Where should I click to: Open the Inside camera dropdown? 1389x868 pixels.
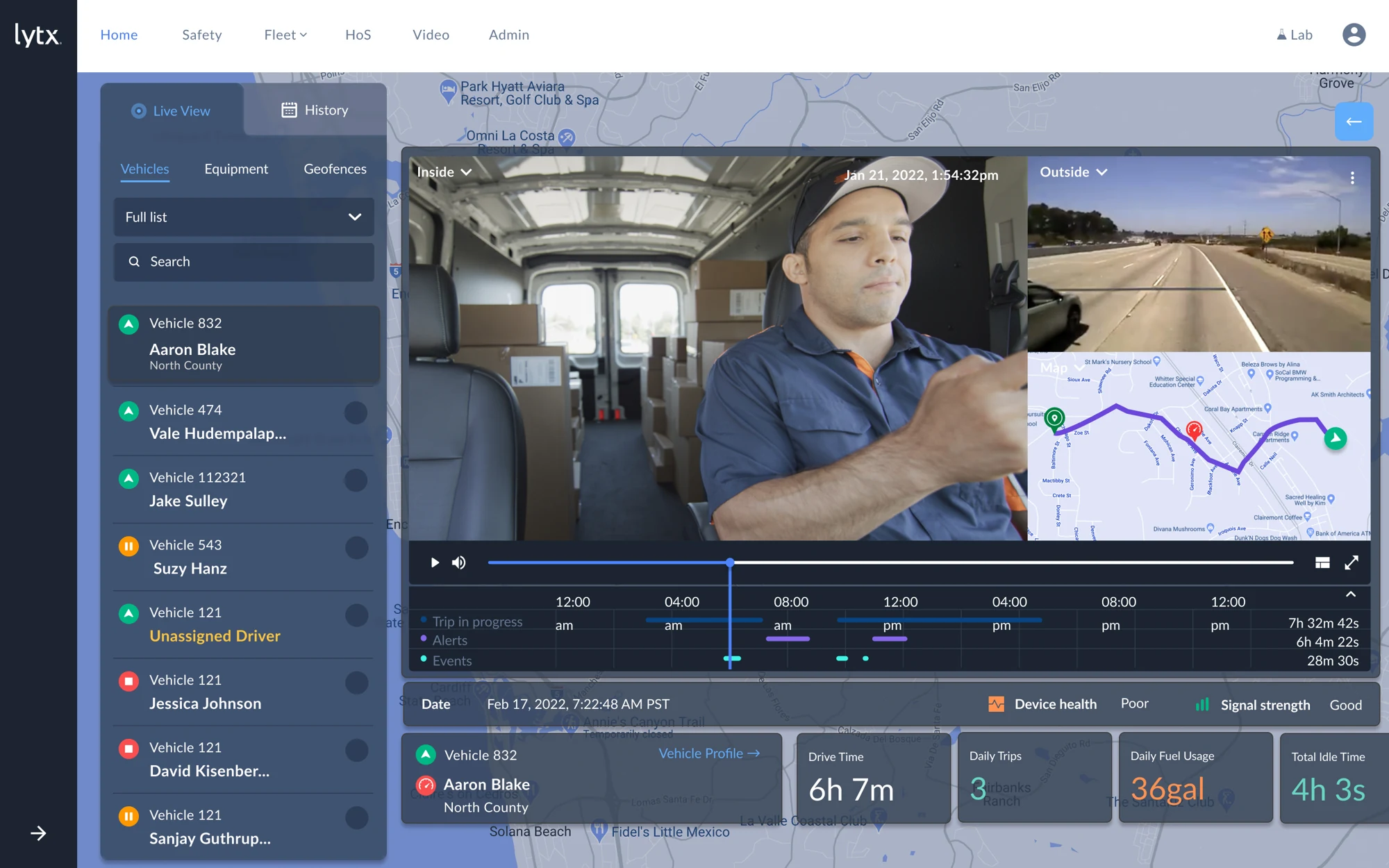[x=444, y=172]
